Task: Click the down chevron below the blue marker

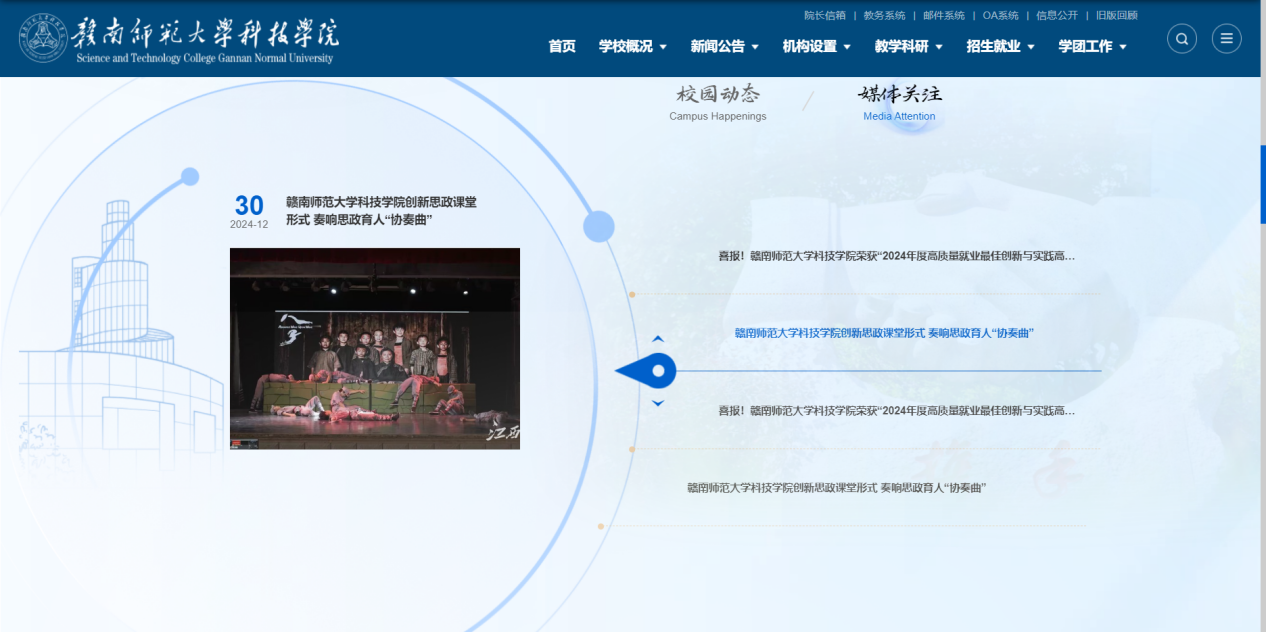Action: (x=658, y=403)
